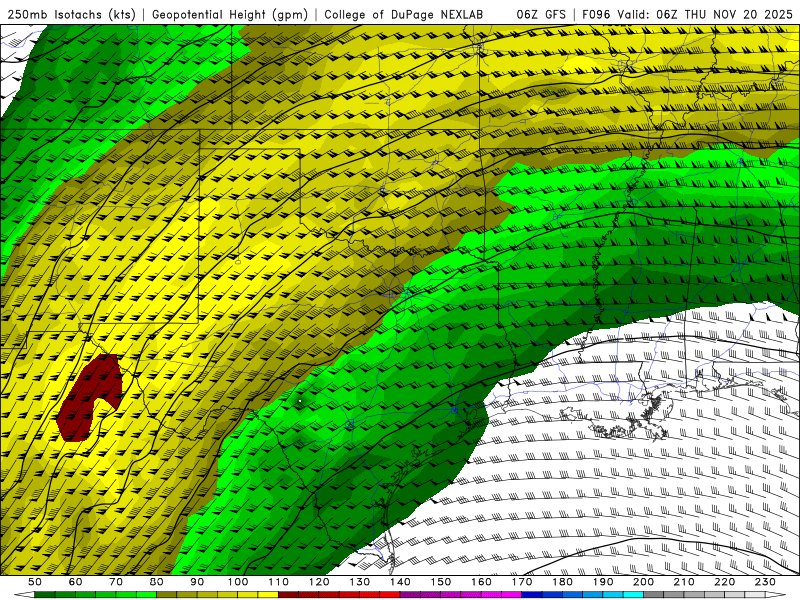This screenshot has width=800, height=600.
Task: Click the 90 label on the color scale
Action: click(x=197, y=582)
